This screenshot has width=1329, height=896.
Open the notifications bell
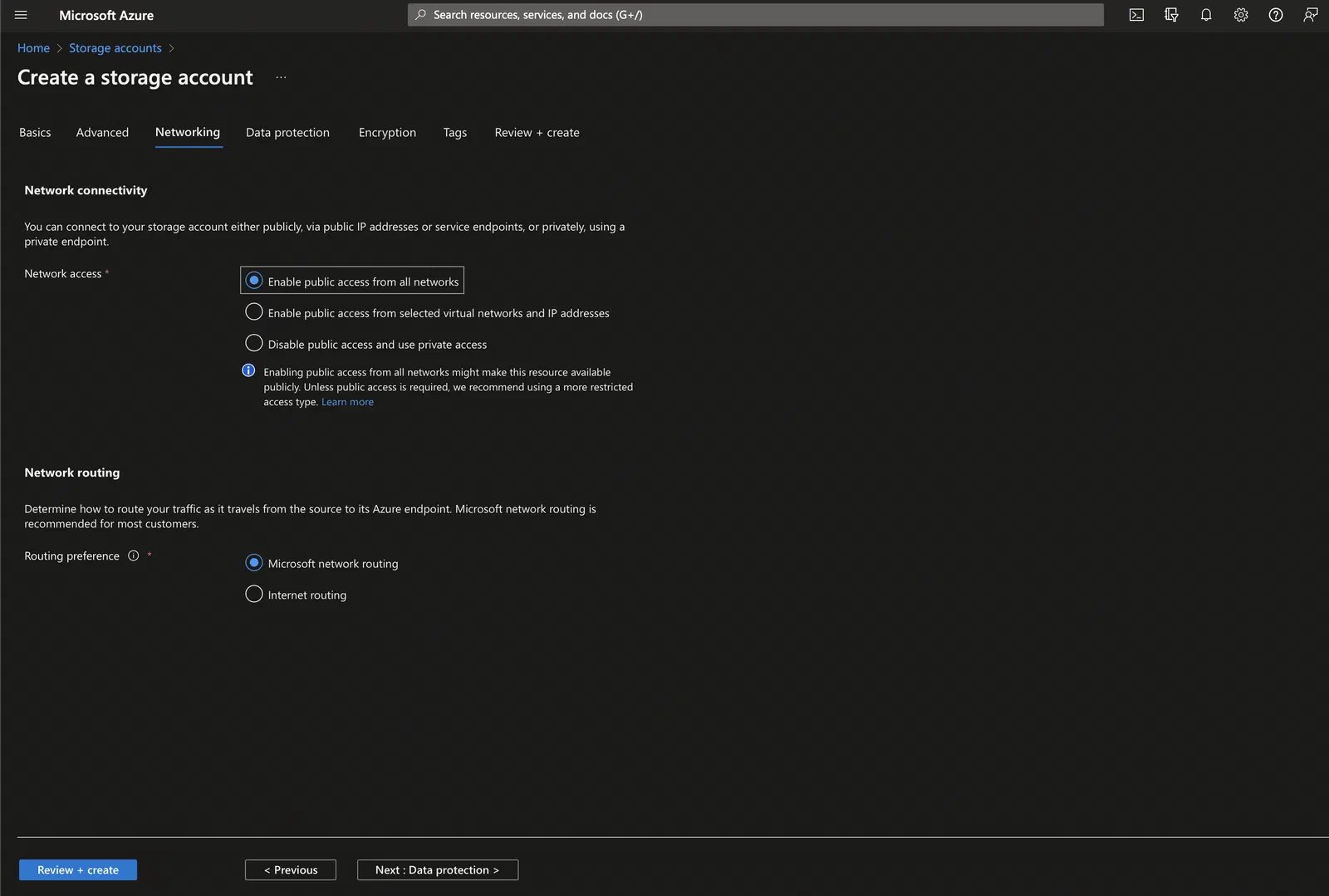(x=1206, y=15)
